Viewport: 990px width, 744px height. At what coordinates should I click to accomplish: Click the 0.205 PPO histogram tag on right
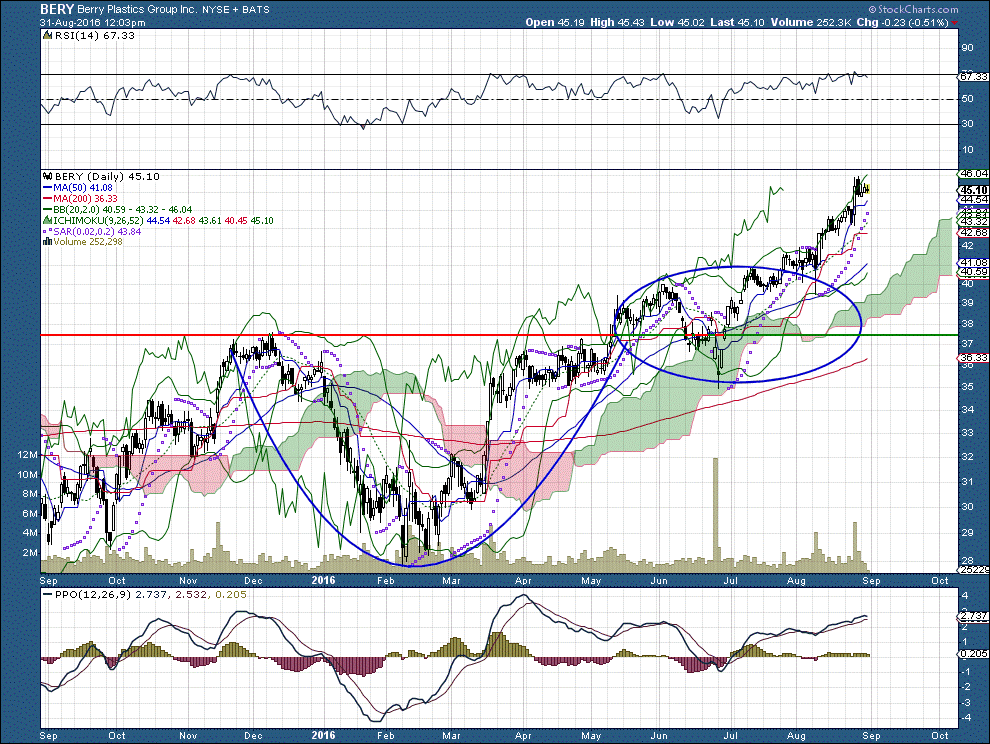point(973,654)
